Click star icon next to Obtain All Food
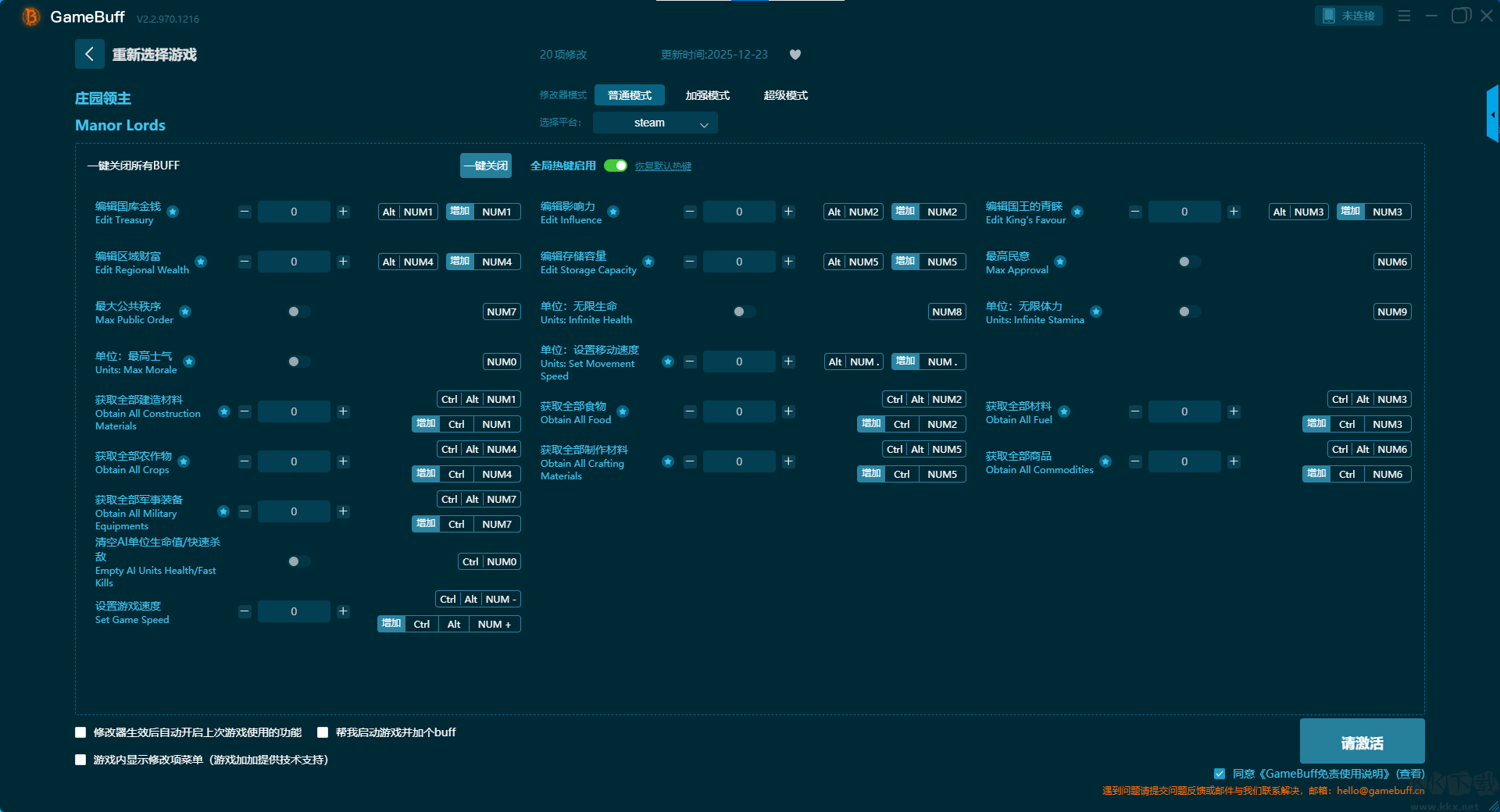The width and height of the screenshot is (1500, 812). [x=623, y=411]
